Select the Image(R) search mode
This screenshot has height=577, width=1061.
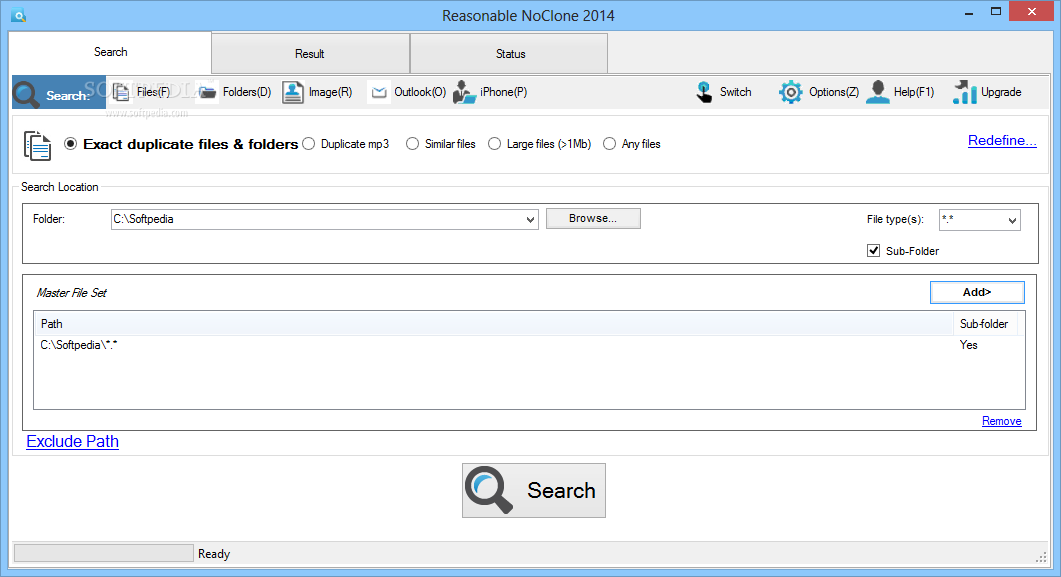pyautogui.click(x=317, y=92)
